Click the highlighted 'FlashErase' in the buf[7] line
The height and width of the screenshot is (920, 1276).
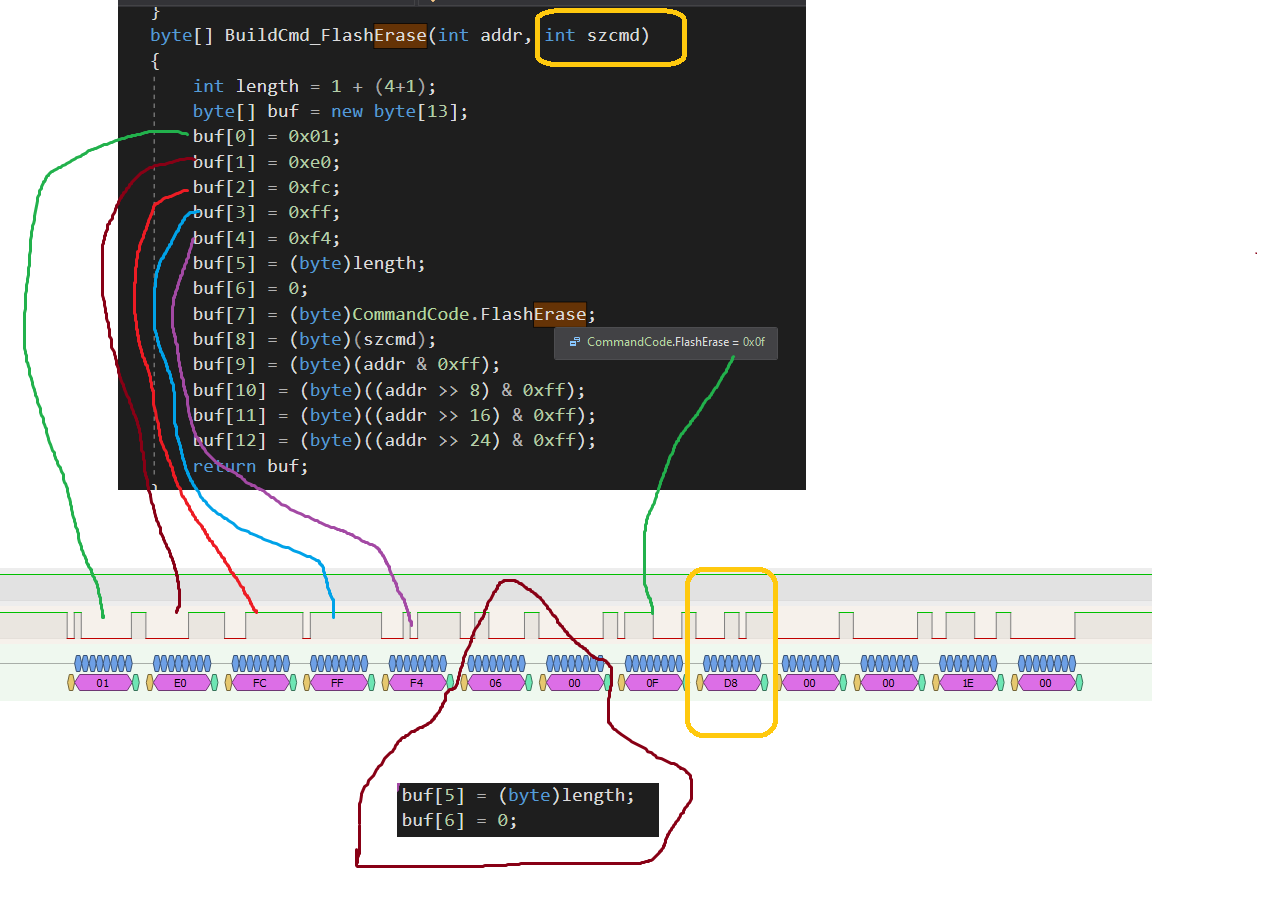(533, 314)
